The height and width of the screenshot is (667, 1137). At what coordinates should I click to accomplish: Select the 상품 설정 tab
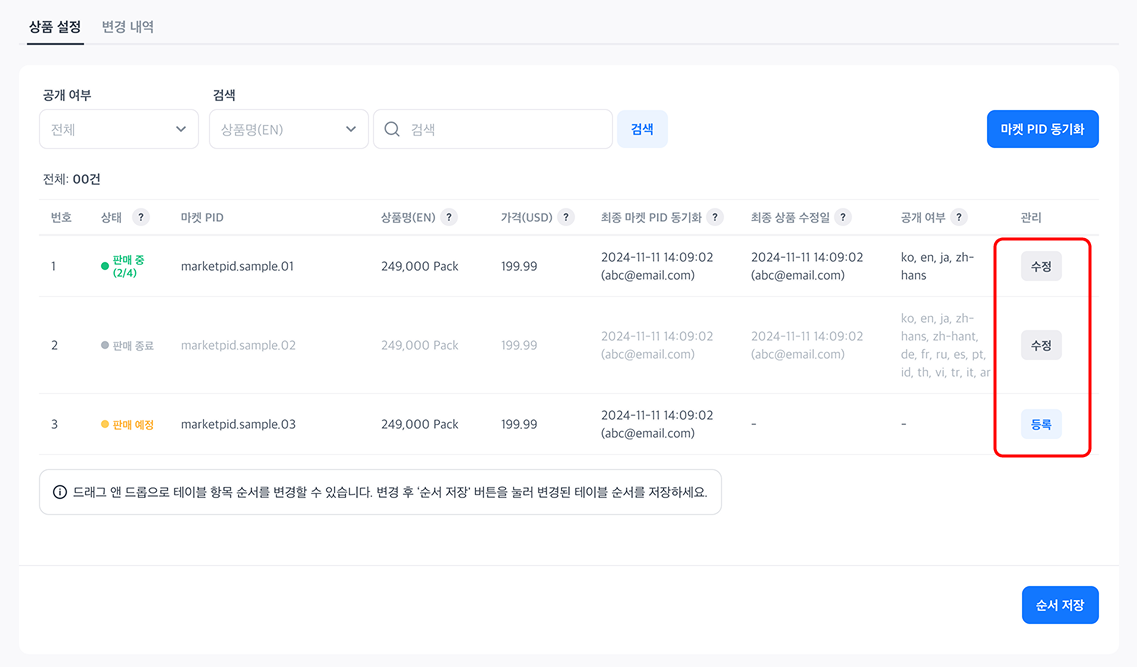click(x=55, y=27)
